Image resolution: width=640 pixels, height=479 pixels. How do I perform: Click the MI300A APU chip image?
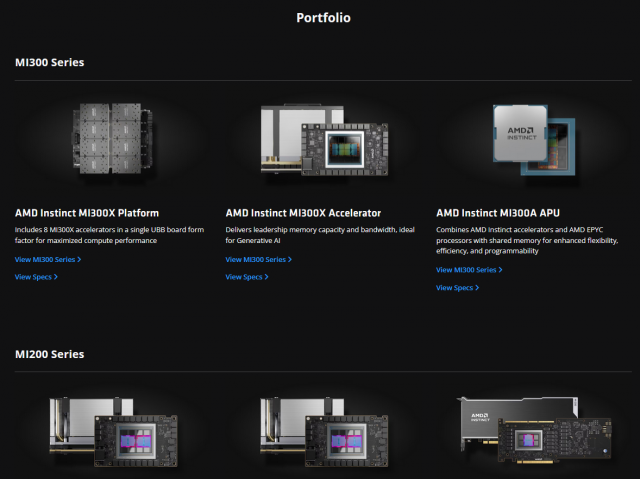coord(534,140)
